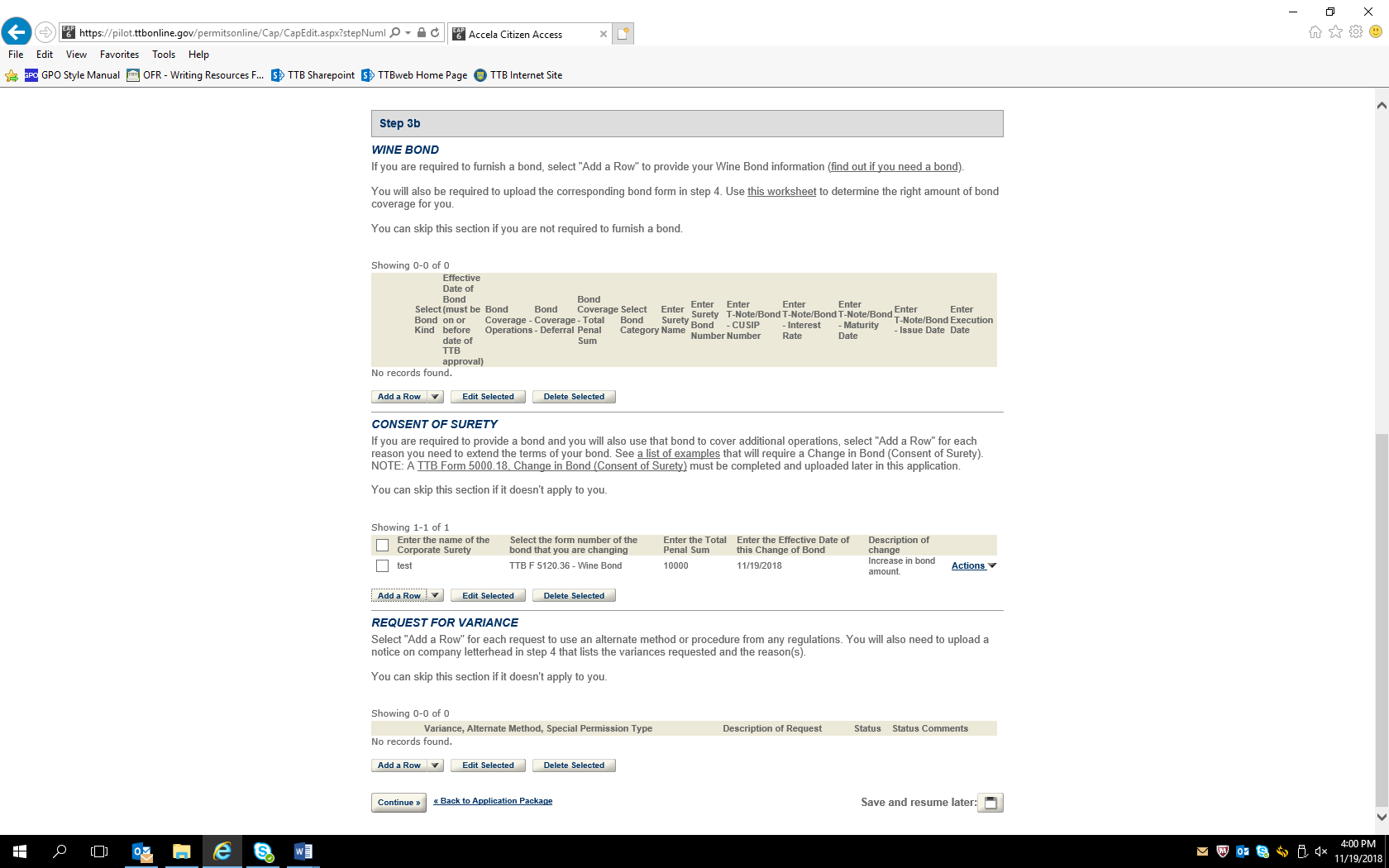The height and width of the screenshot is (868, 1389).
Task: Click the Save and resume later disk icon
Action: (990, 803)
